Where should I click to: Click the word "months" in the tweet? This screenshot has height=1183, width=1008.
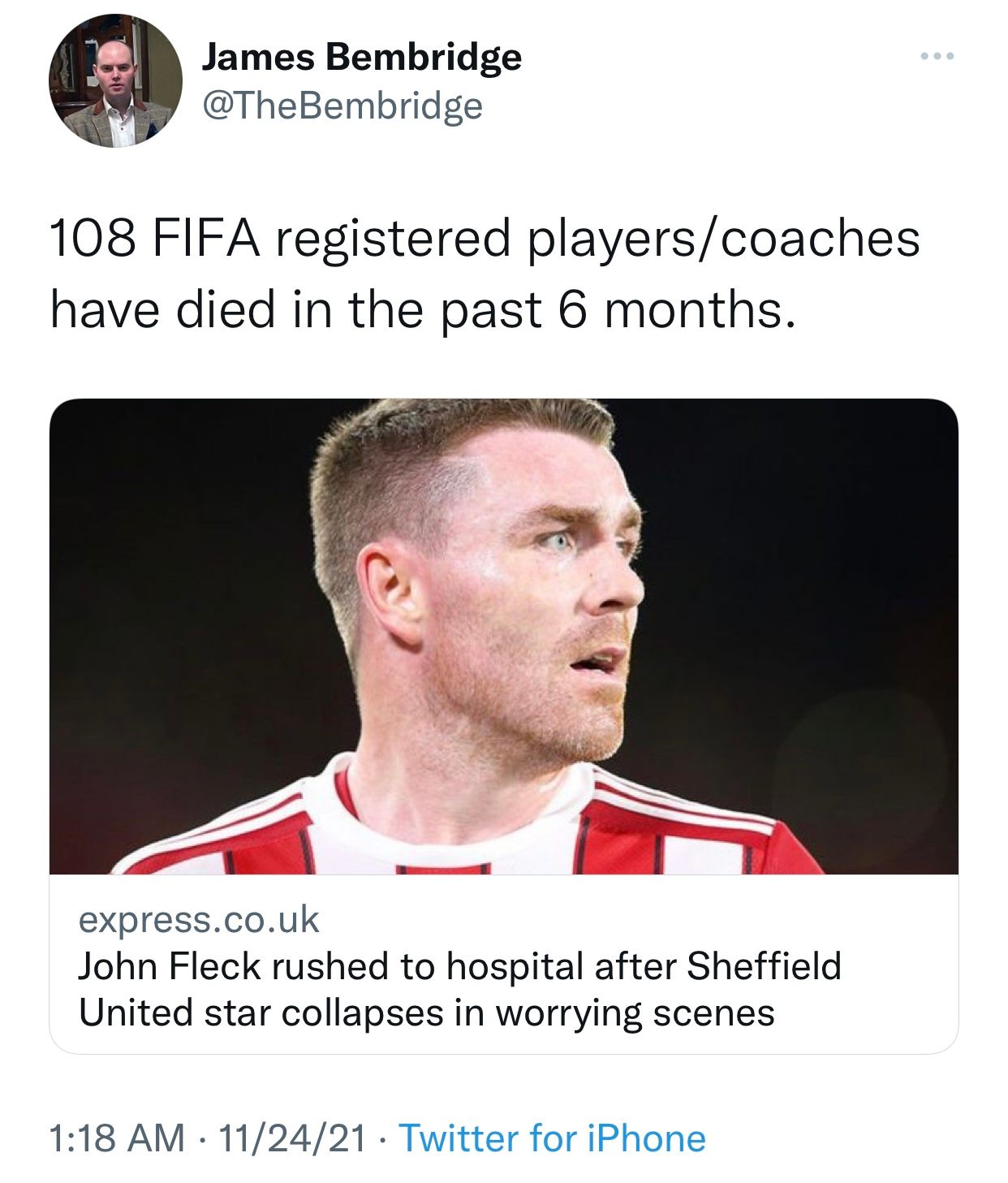[x=694, y=309]
